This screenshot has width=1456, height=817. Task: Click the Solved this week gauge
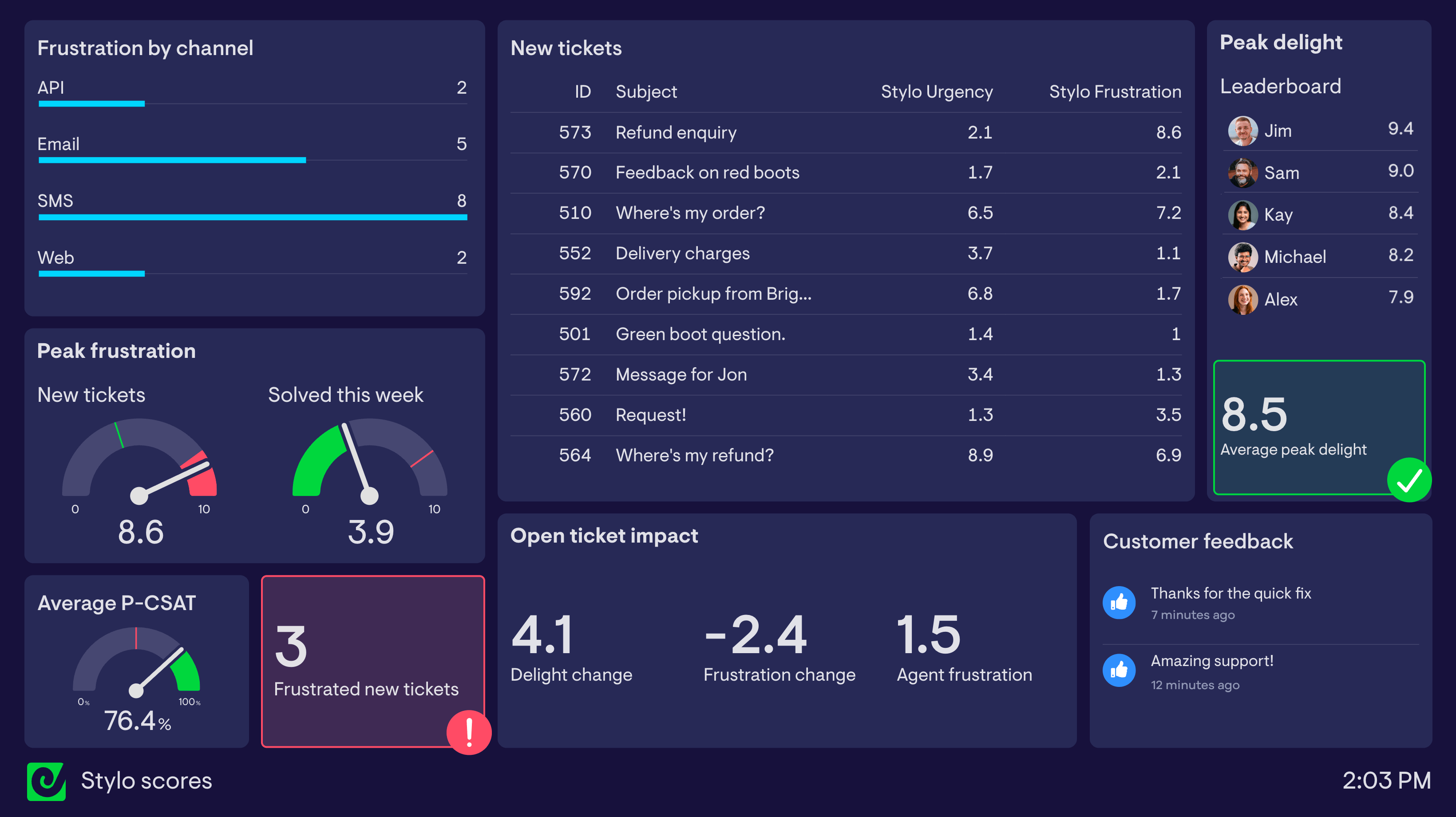(370, 464)
